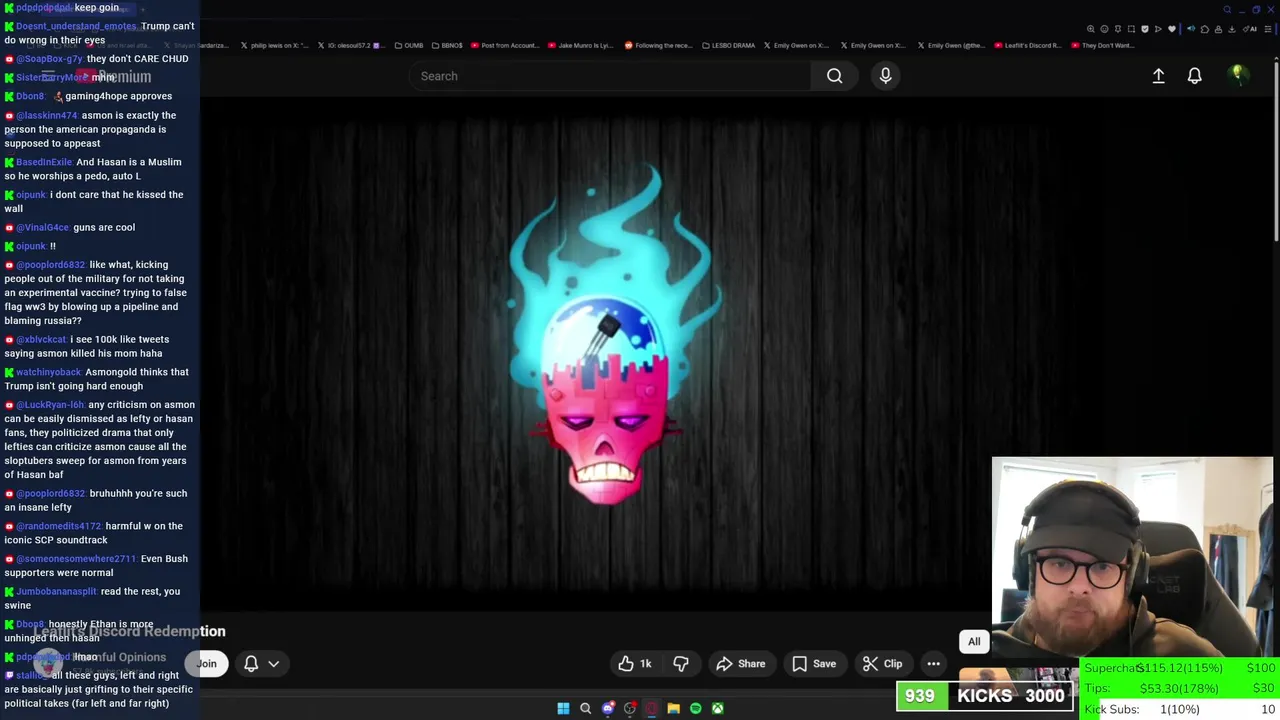This screenshot has height=720, width=1280.
Task: Click the YouTube search magnifier button
Action: [834, 76]
